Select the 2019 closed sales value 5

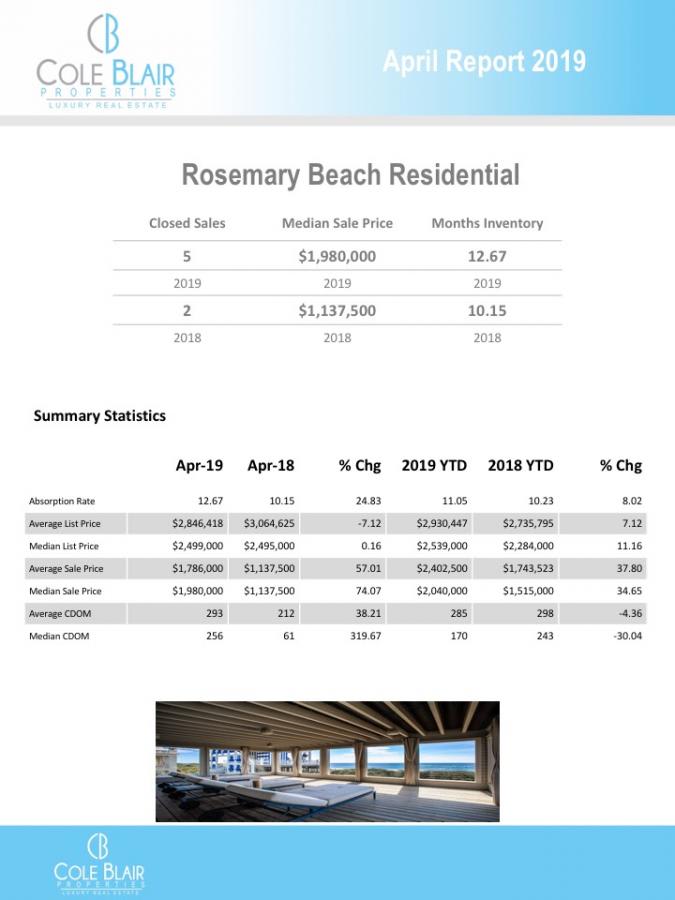click(x=187, y=256)
